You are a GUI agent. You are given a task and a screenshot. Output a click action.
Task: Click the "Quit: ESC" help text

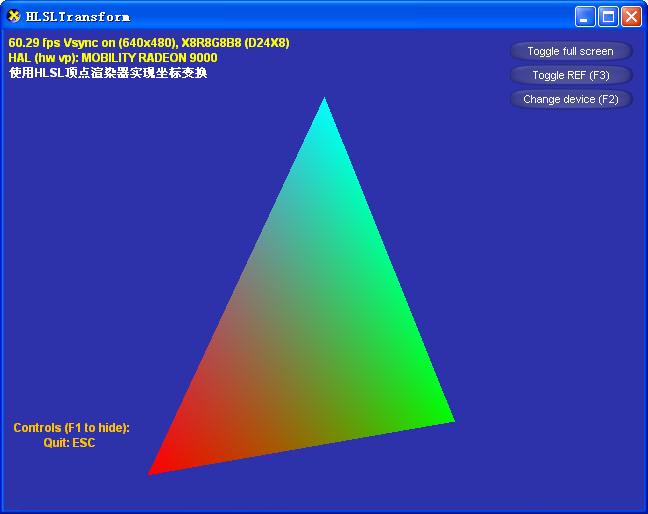click(x=69, y=443)
